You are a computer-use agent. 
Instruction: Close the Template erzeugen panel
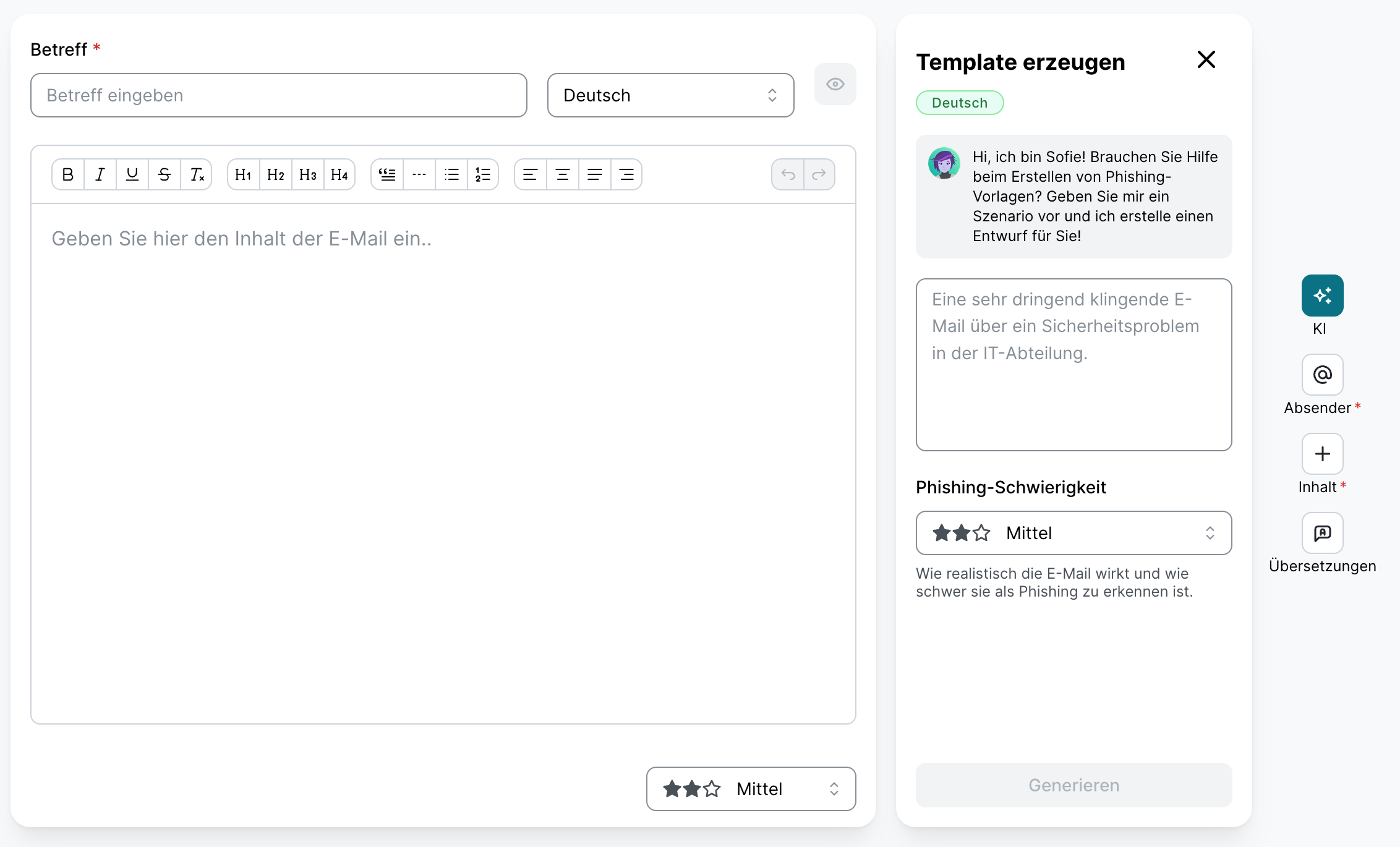pos(1206,60)
